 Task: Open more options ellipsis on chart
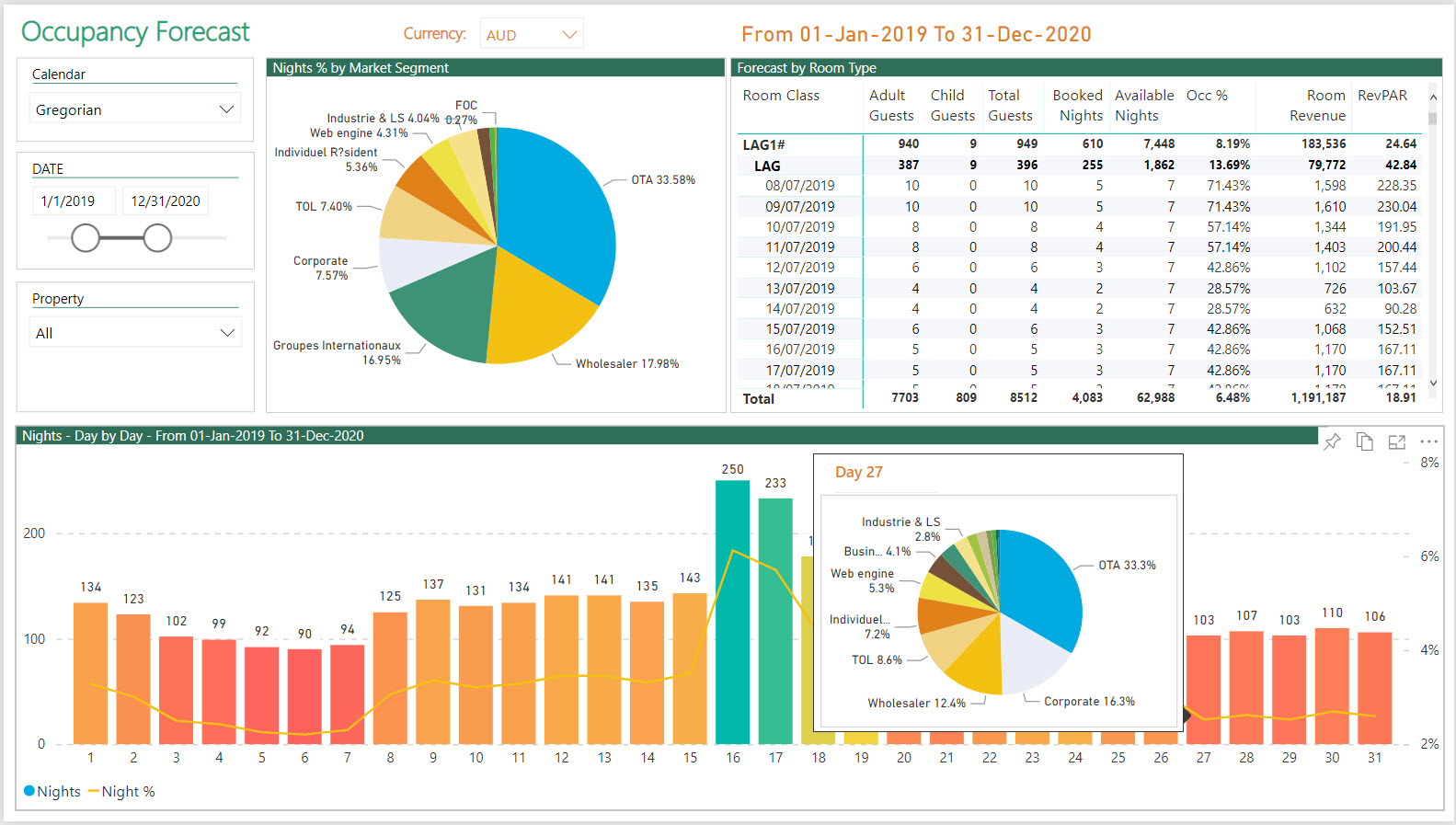pyautogui.click(x=1428, y=442)
